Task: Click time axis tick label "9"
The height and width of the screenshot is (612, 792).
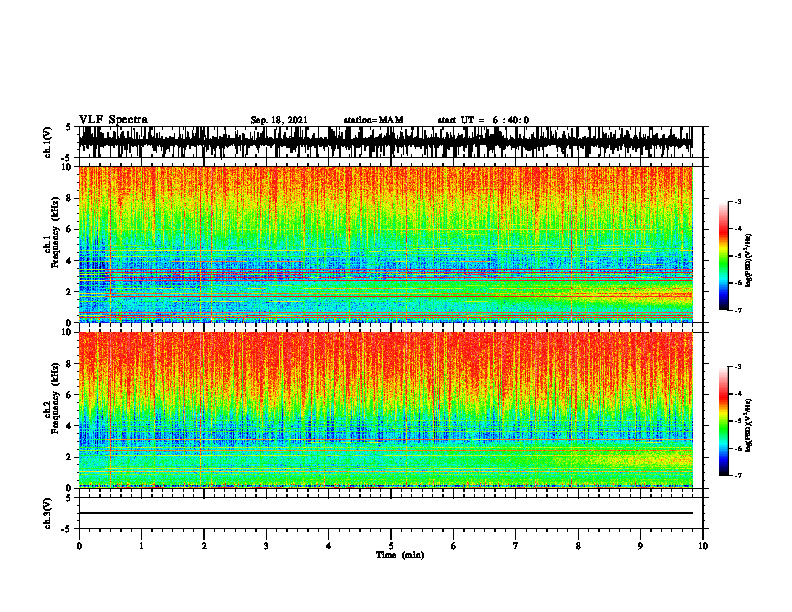Action: click(640, 546)
